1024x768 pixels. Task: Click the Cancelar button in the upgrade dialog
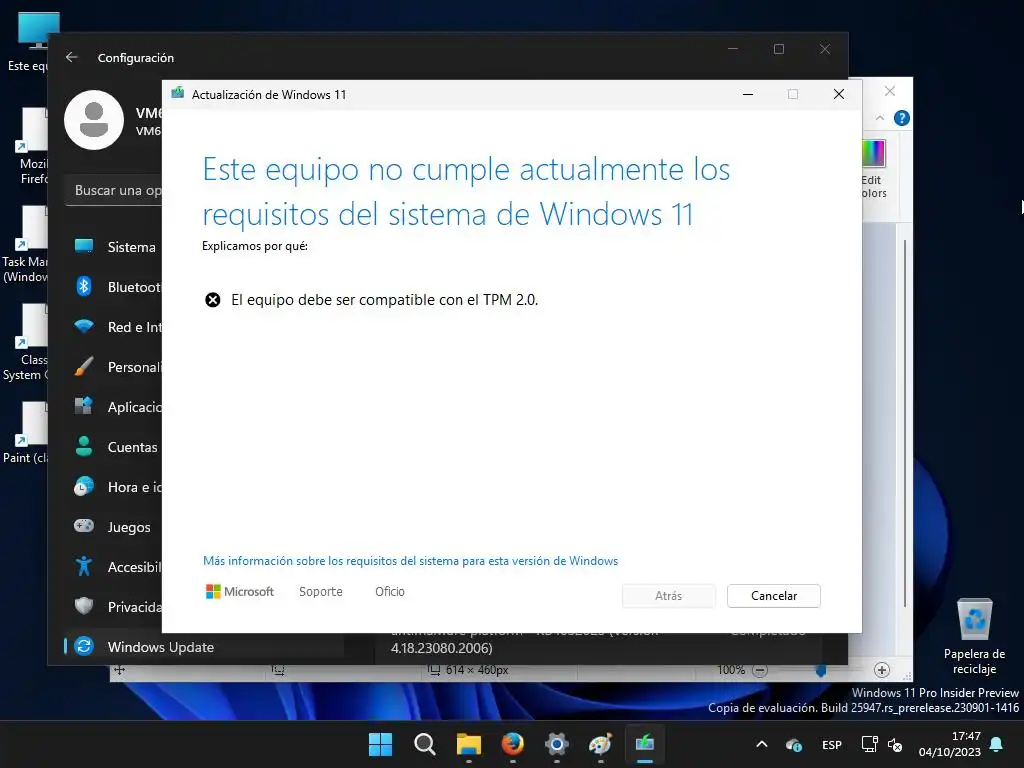click(x=773, y=596)
